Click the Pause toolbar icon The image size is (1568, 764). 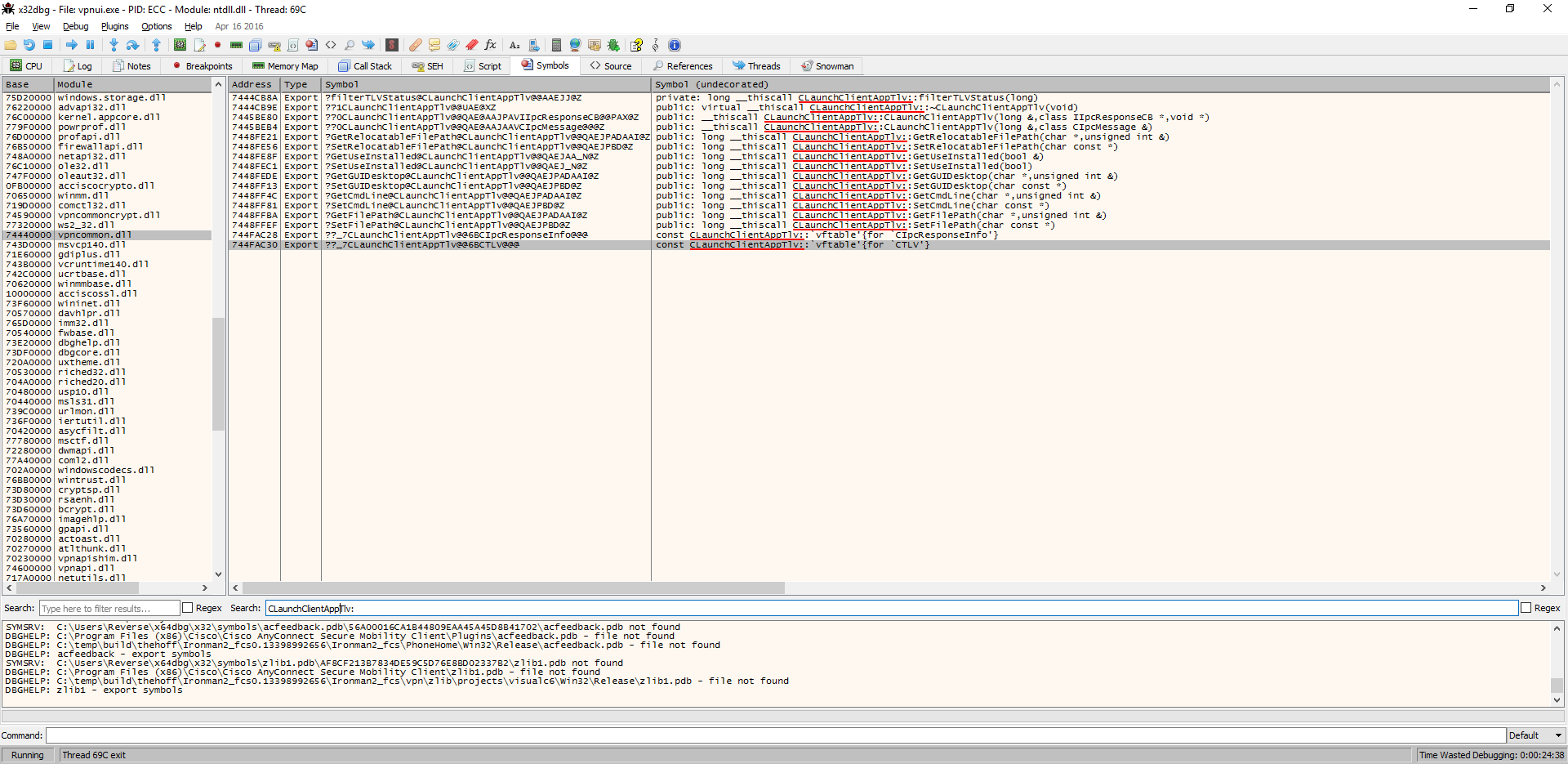click(91, 45)
